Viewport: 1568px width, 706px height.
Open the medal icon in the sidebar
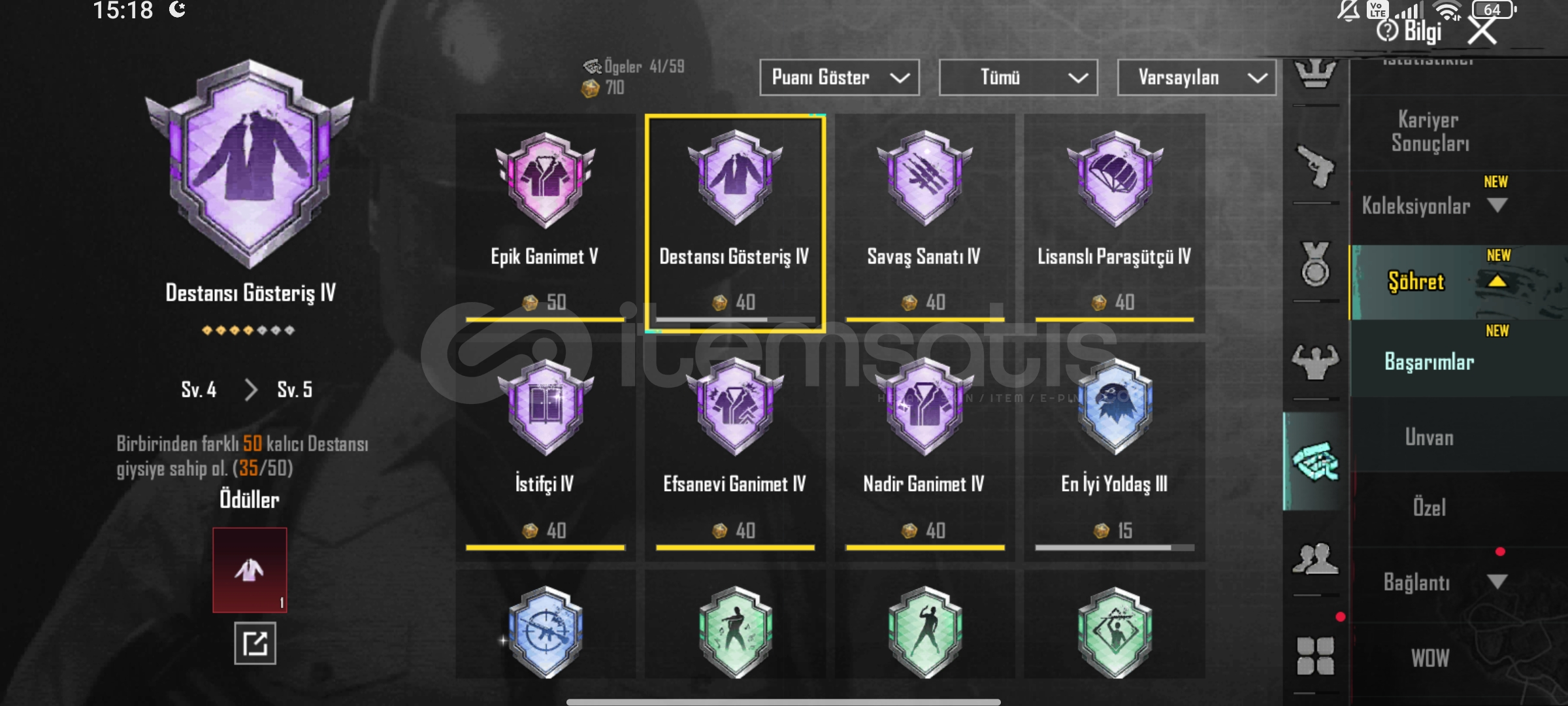pos(1315,264)
